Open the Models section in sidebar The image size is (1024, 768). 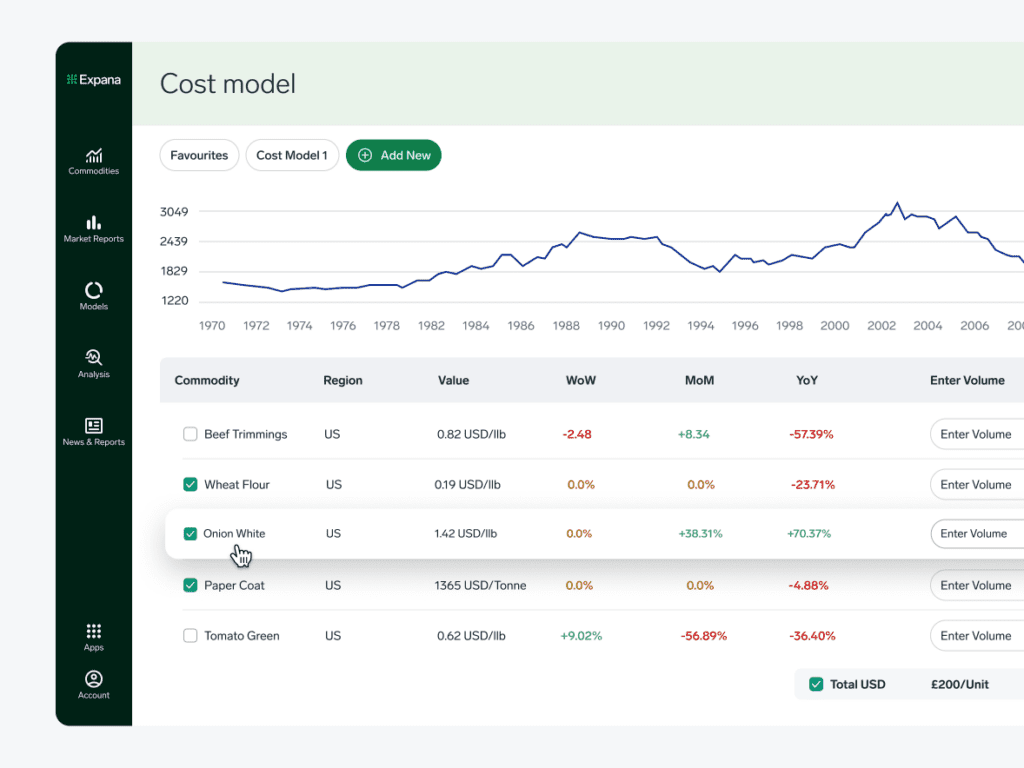[x=93, y=295]
